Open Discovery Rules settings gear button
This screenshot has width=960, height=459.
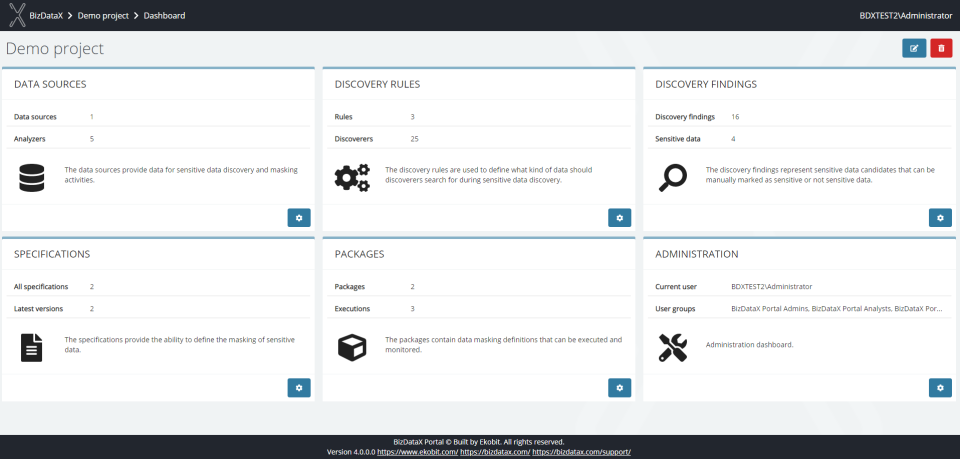620,218
